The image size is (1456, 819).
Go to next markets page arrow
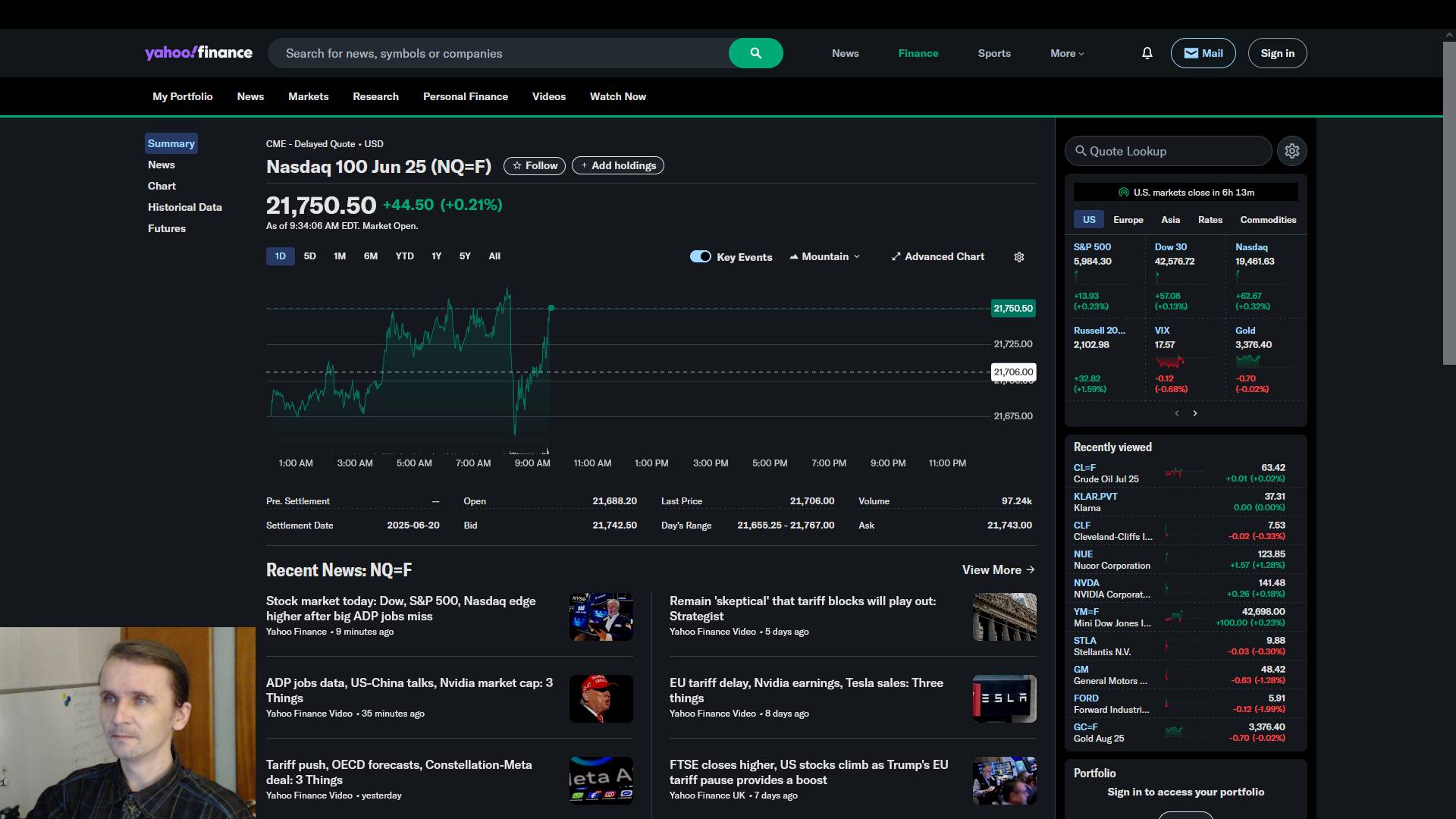point(1195,413)
